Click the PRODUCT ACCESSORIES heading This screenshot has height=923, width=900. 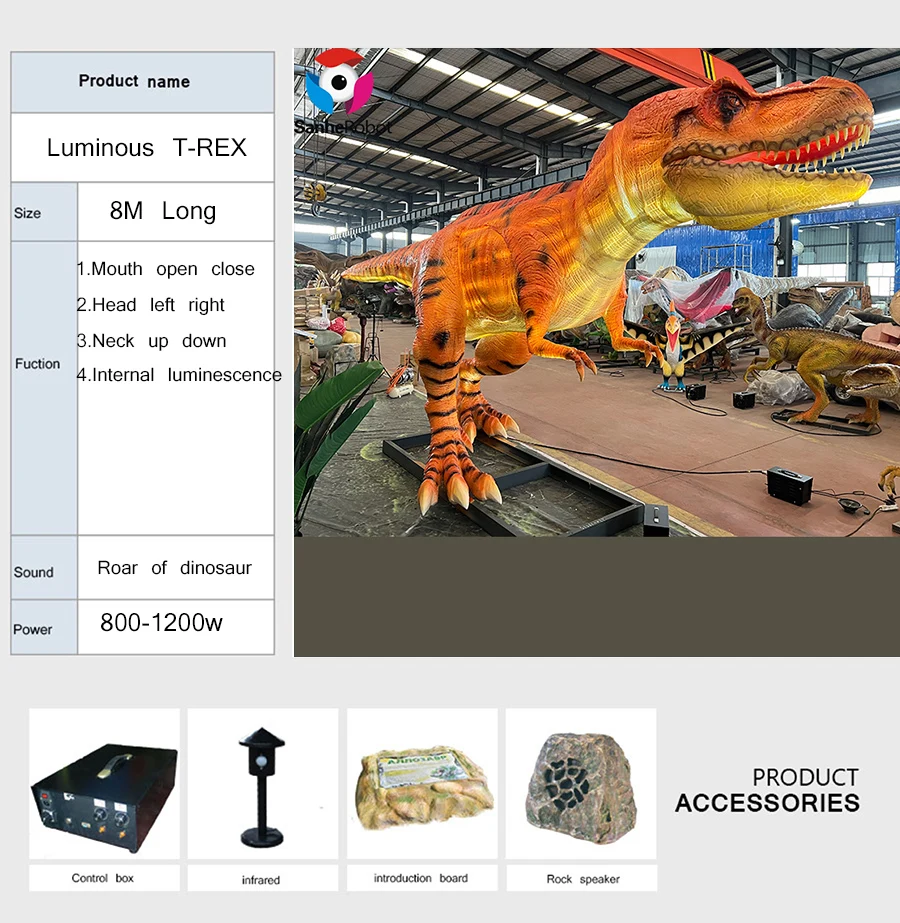tap(766, 790)
